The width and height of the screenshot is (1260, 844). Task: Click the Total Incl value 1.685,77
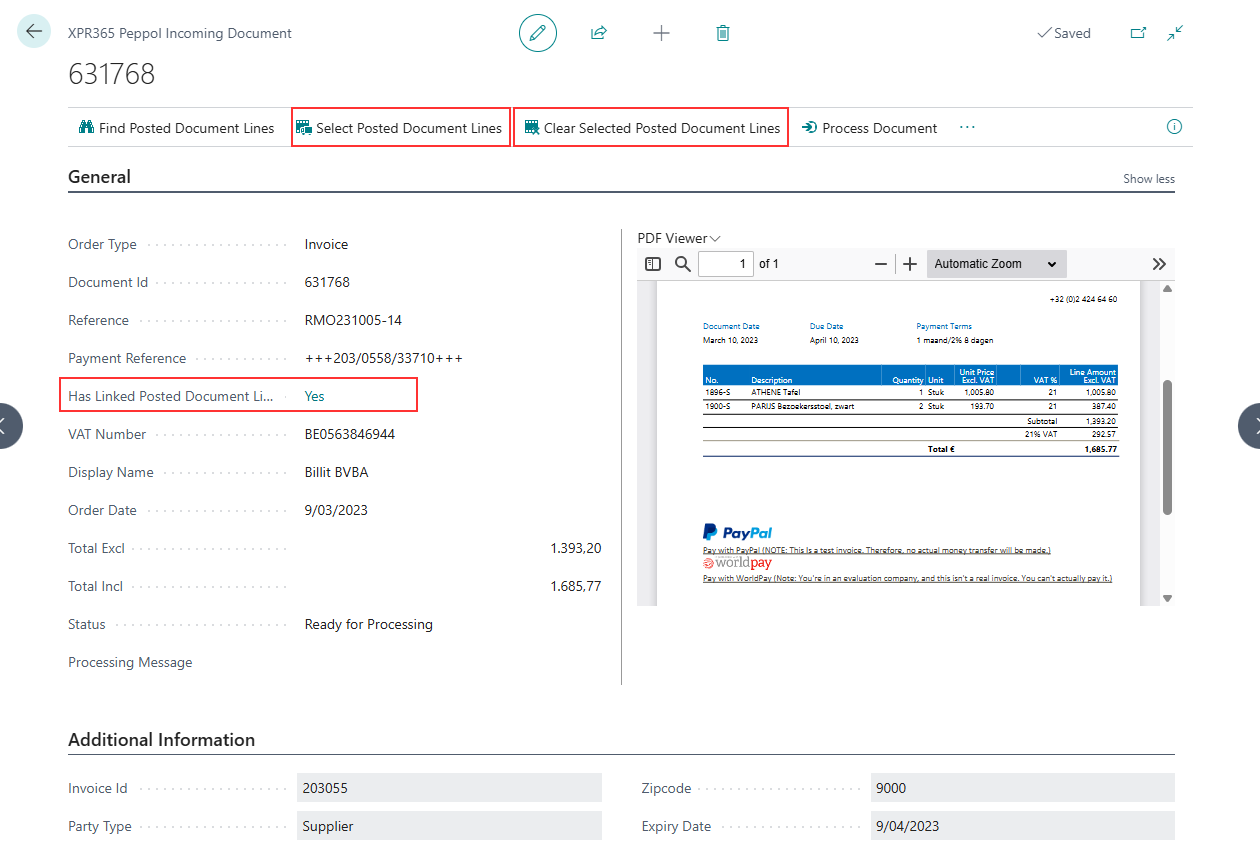(x=575, y=586)
